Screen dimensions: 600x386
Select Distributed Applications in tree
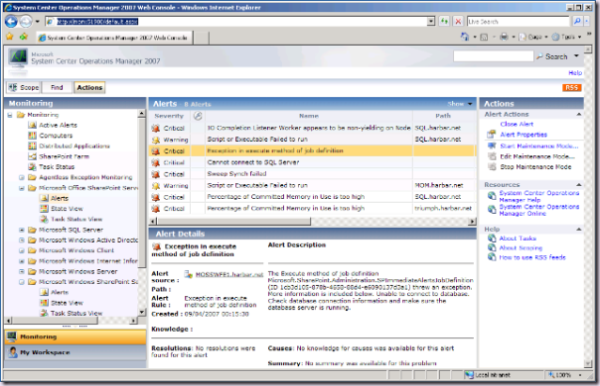coord(74,146)
